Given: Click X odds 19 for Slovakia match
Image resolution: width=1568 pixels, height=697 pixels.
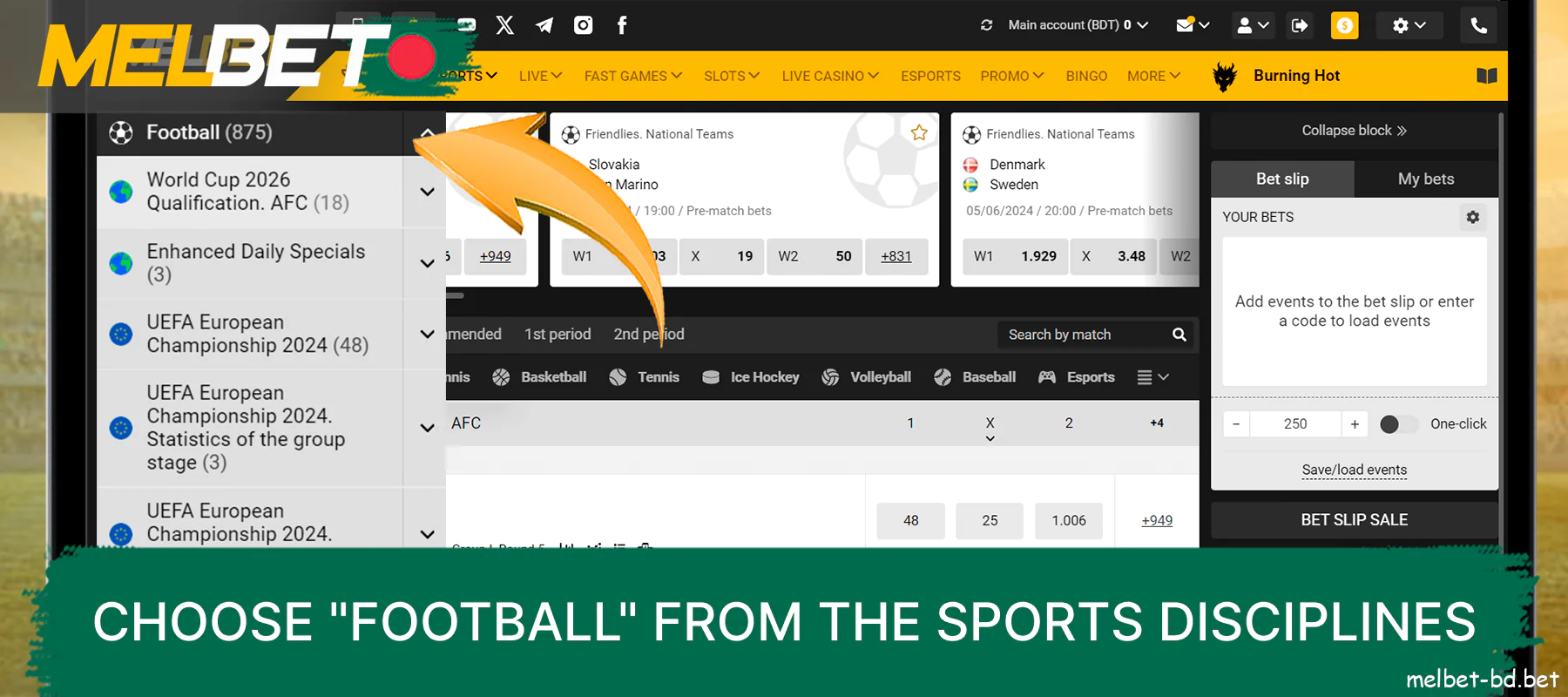Looking at the screenshot, I should point(721,256).
